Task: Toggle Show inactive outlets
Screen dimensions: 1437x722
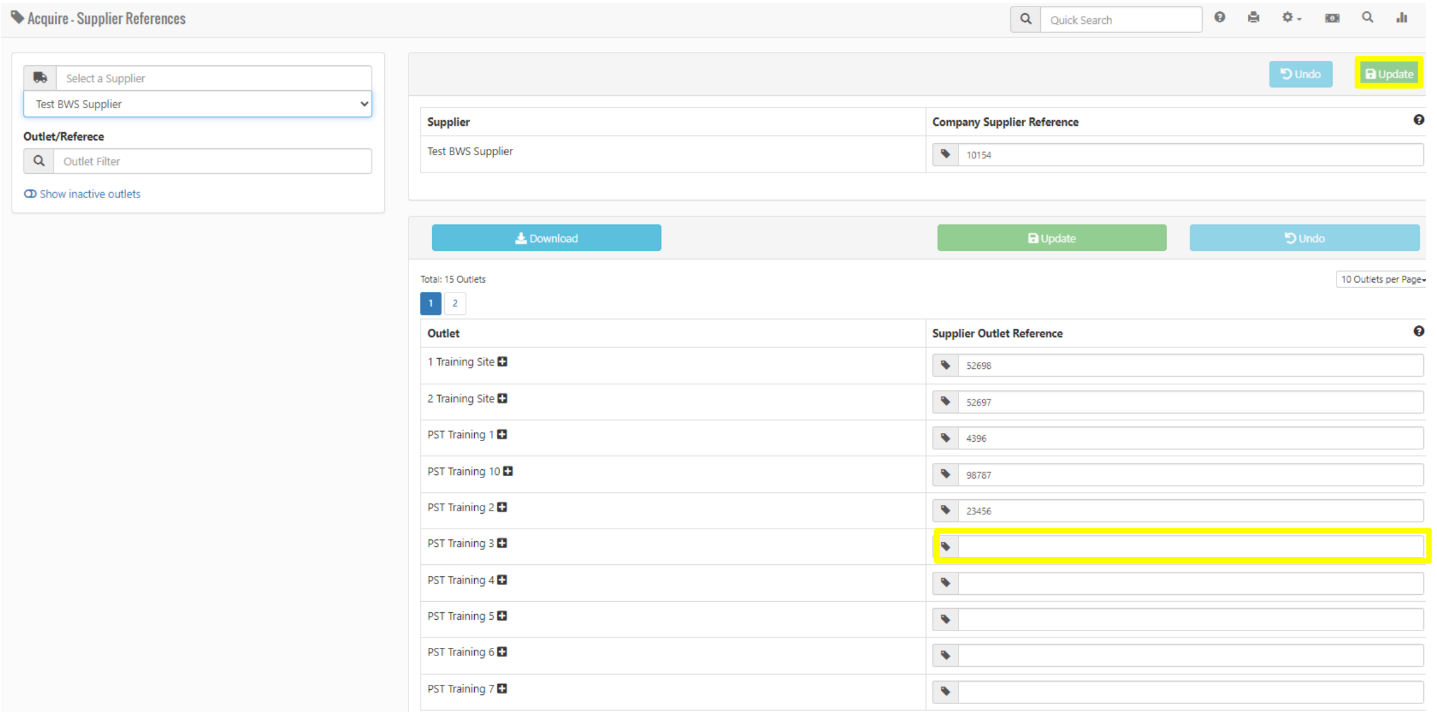Action: [82, 194]
